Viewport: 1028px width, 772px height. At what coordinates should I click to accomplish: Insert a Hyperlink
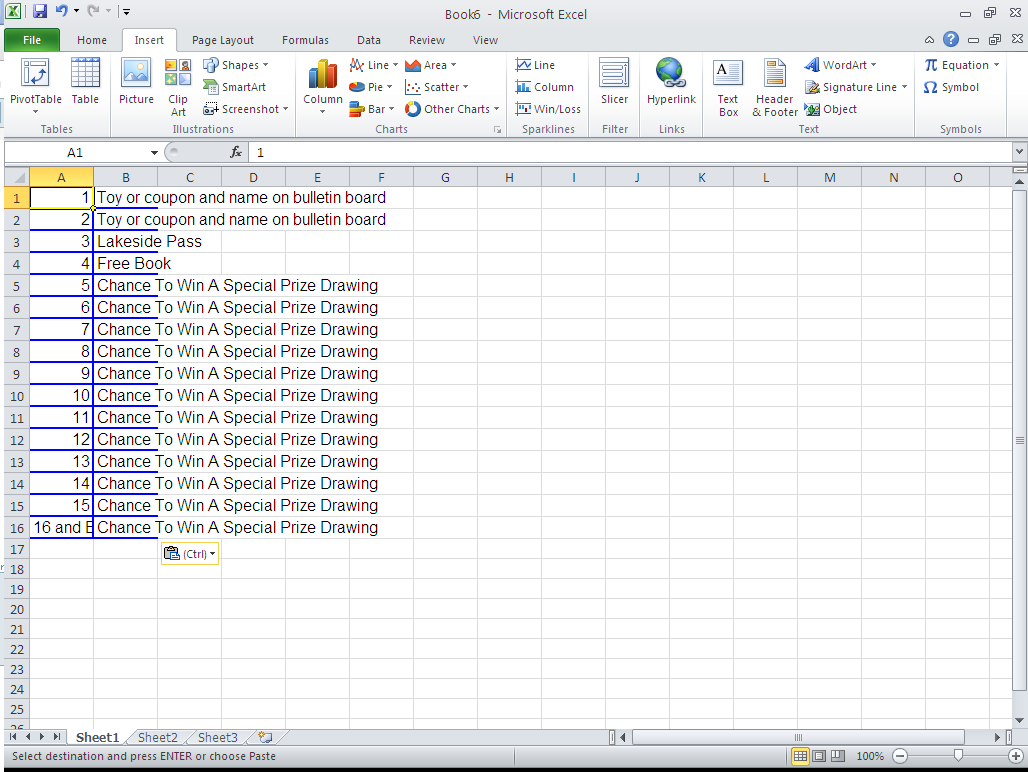(671, 82)
